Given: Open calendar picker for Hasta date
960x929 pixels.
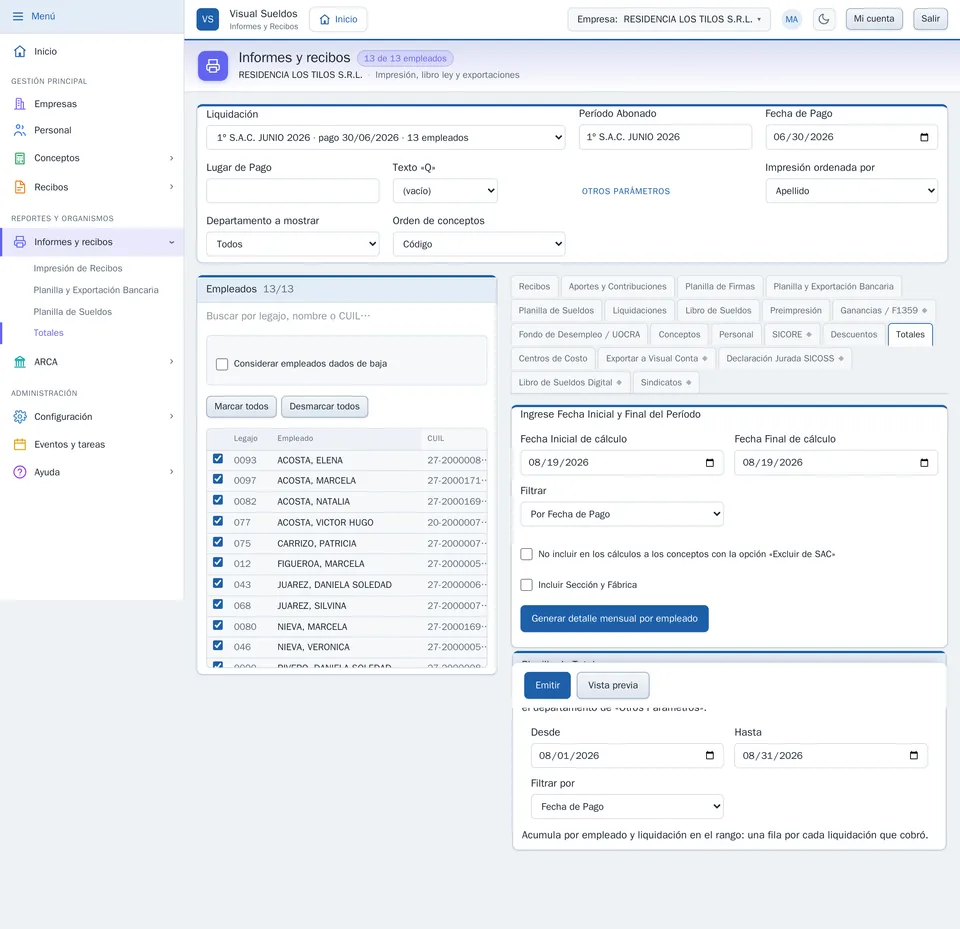Looking at the screenshot, I should (913, 756).
